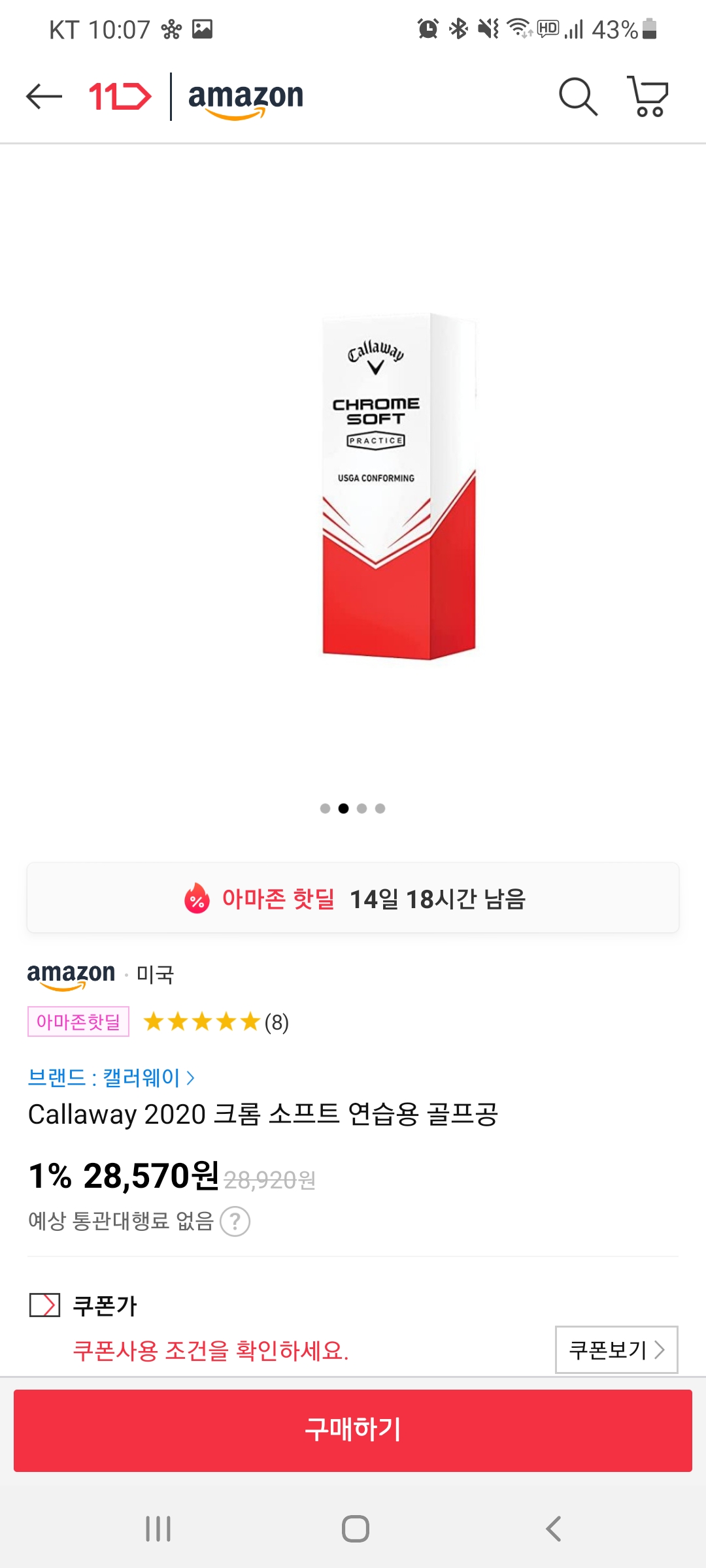Tap the Callaway Chrome Soft product image
This screenshot has width=706, height=1568.
coord(399,487)
